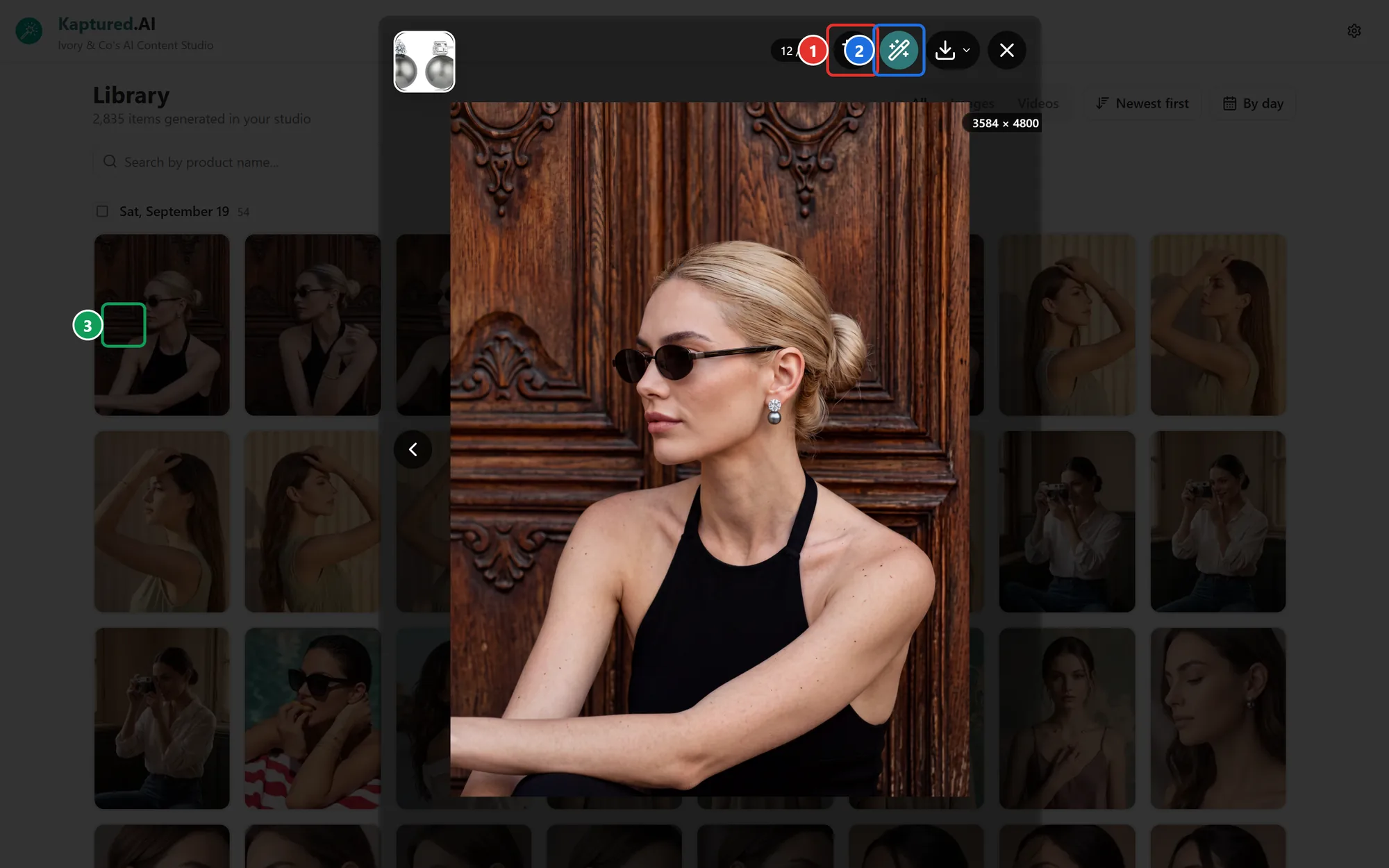Open thumbnail of woman in red striped top
The width and height of the screenshot is (1389, 868).
click(313, 718)
